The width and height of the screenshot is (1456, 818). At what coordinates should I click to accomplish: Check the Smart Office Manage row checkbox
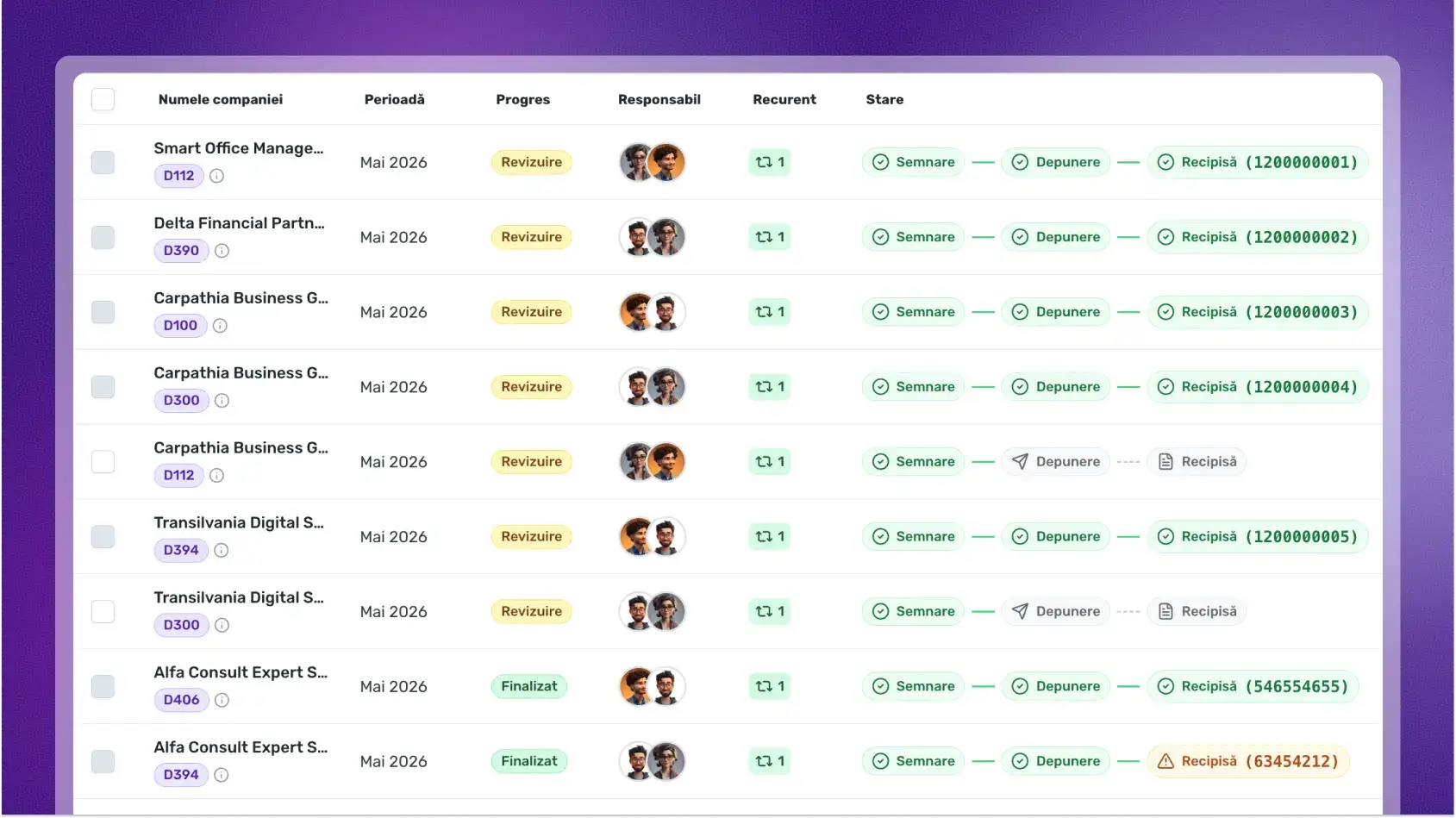(103, 162)
